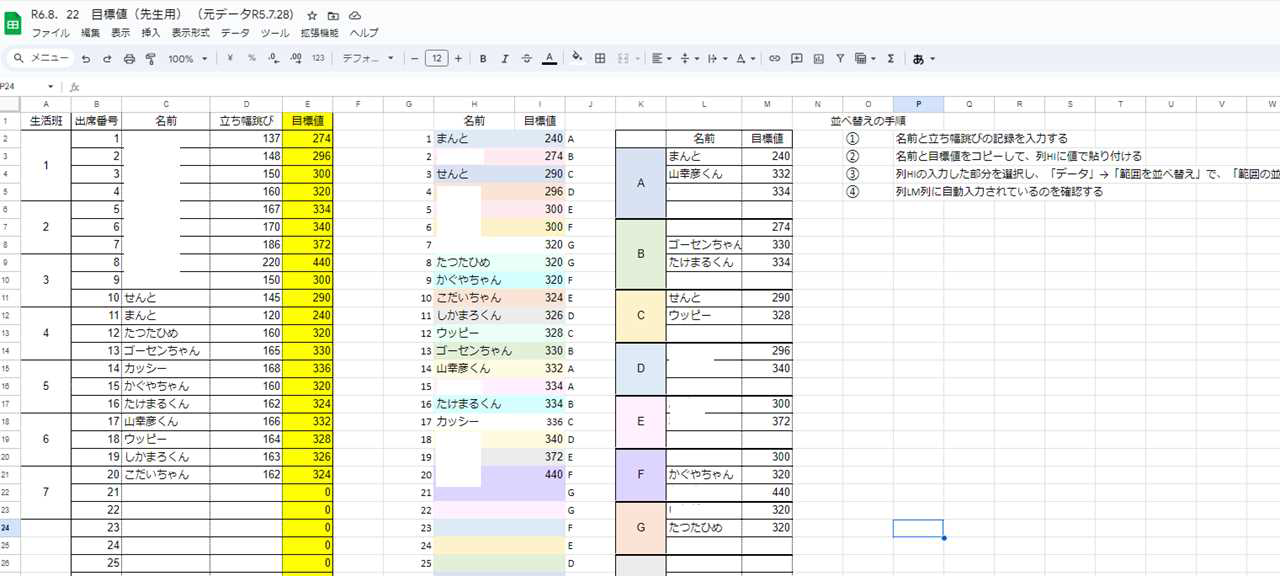The width and height of the screenshot is (1280, 576).
Task: Click the Insert chart icon
Action: pos(818,59)
